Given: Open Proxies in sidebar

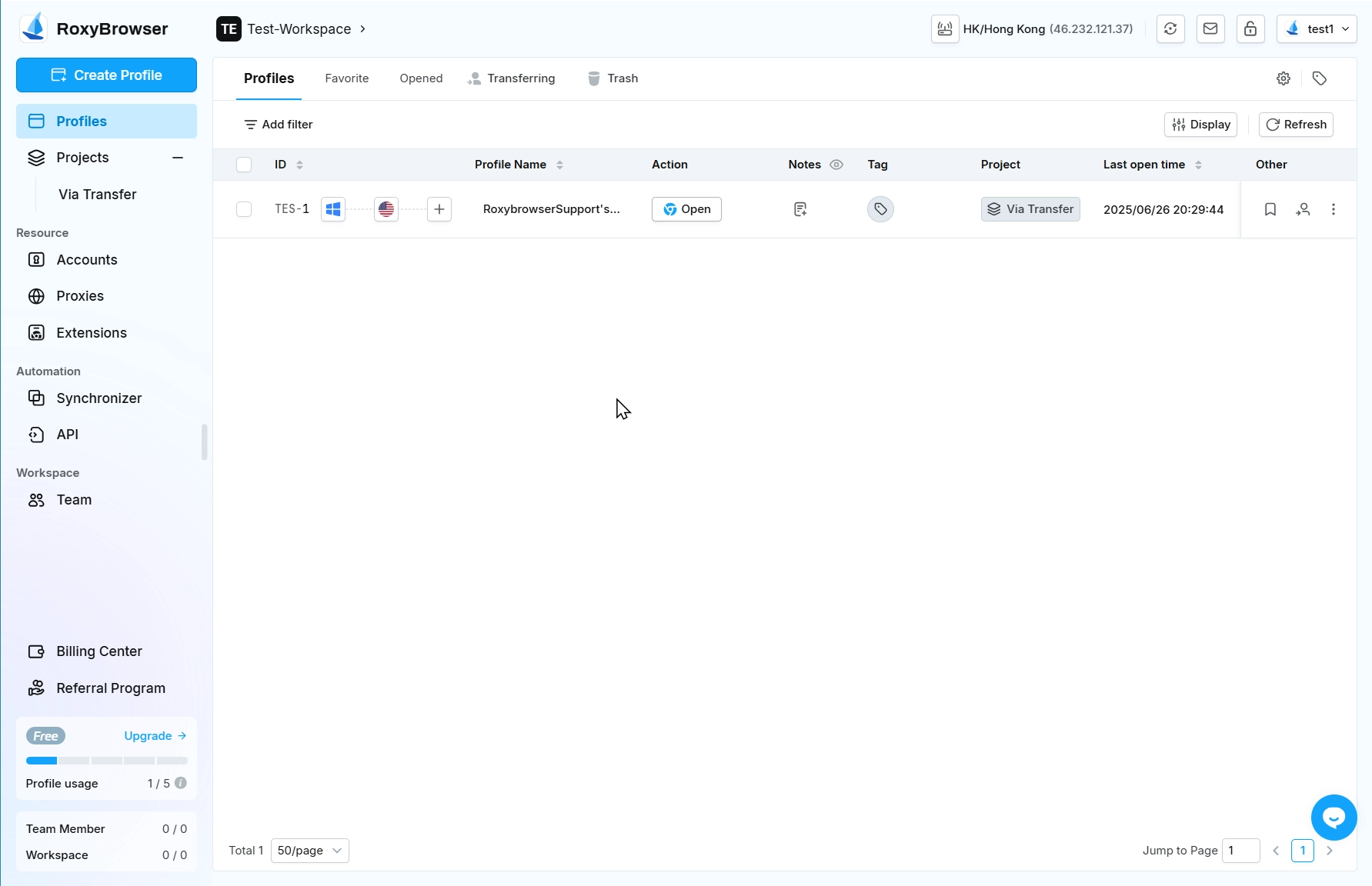Looking at the screenshot, I should pos(106,296).
